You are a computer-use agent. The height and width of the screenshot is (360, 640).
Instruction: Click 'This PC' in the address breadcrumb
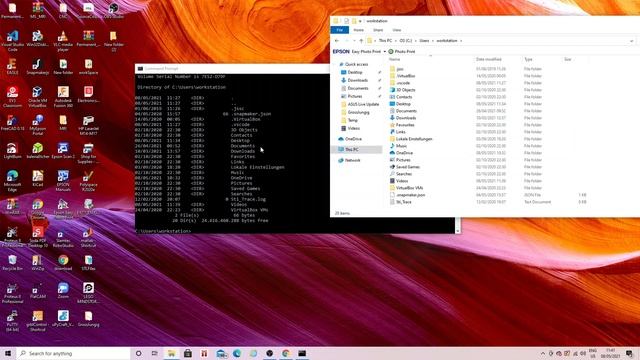[x=385, y=41]
